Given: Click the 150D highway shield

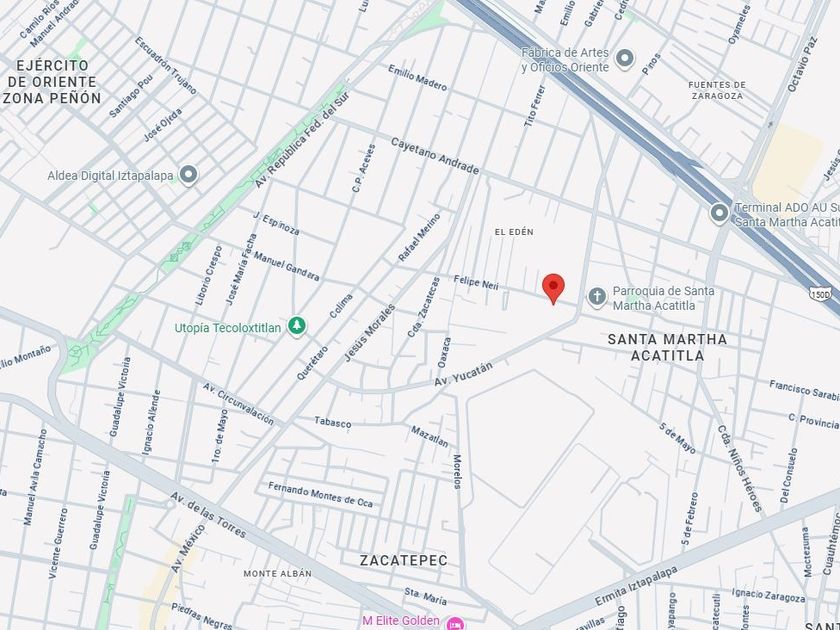Looking at the screenshot, I should [820, 294].
